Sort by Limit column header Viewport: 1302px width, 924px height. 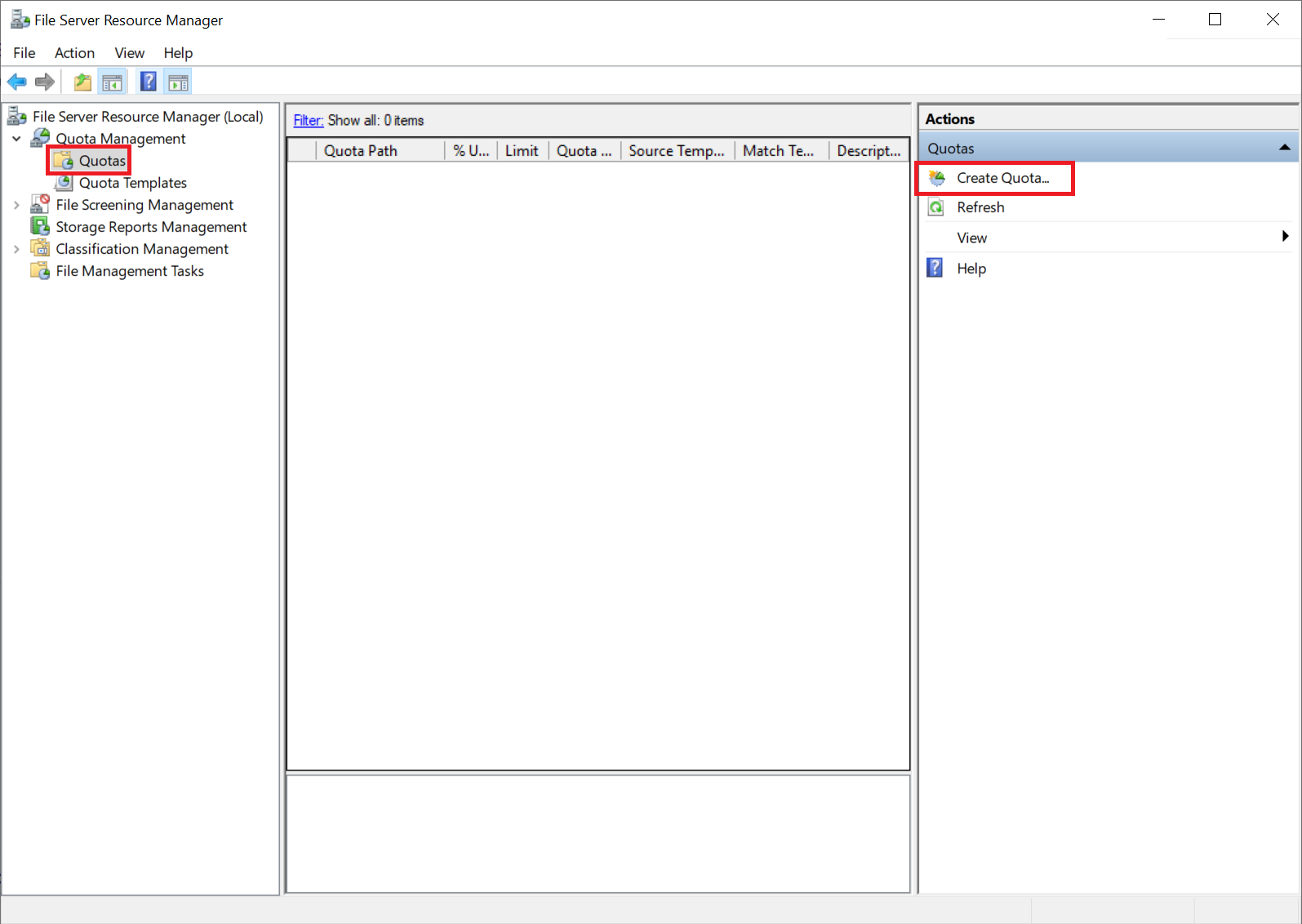tap(522, 150)
